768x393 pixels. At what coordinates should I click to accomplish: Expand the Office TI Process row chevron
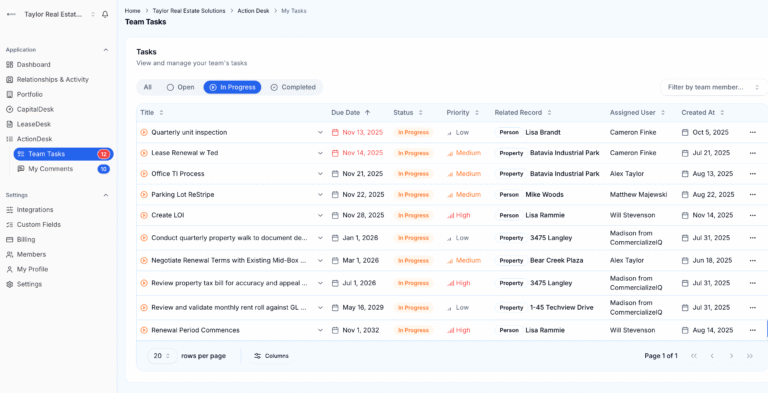click(320, 174)
